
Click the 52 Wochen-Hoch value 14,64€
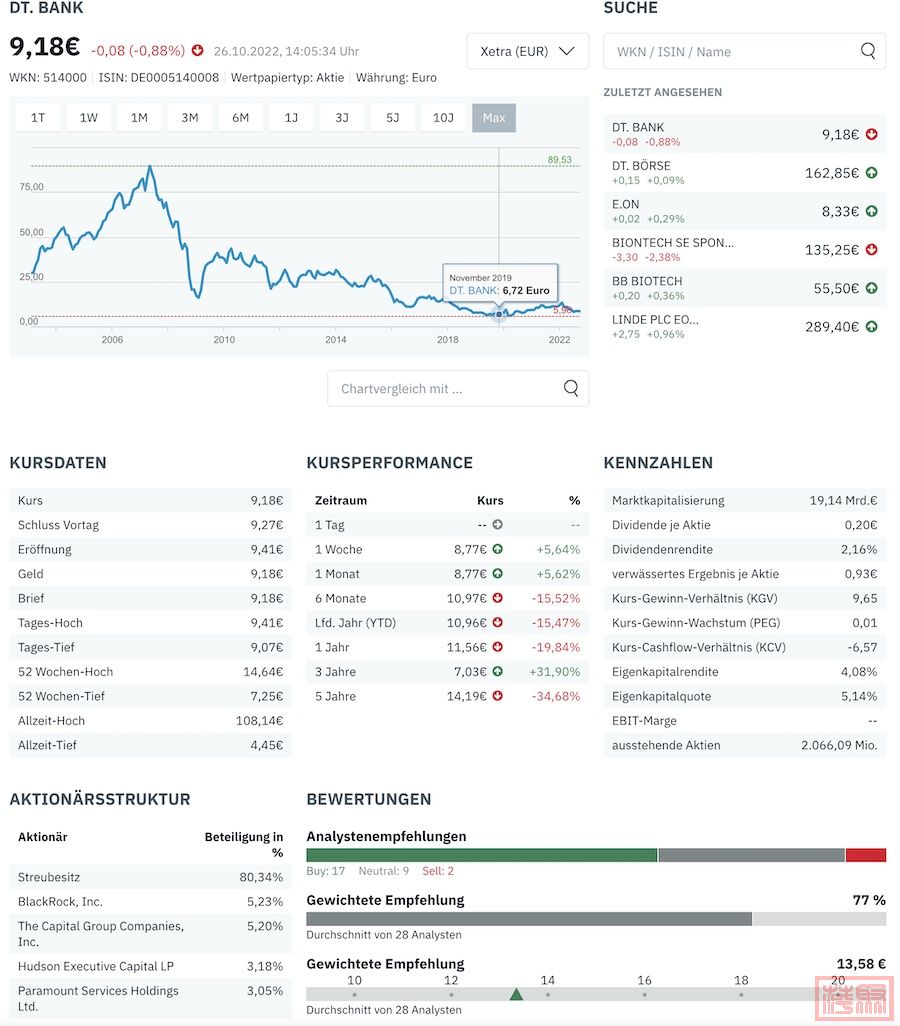(x=263, y=672)
